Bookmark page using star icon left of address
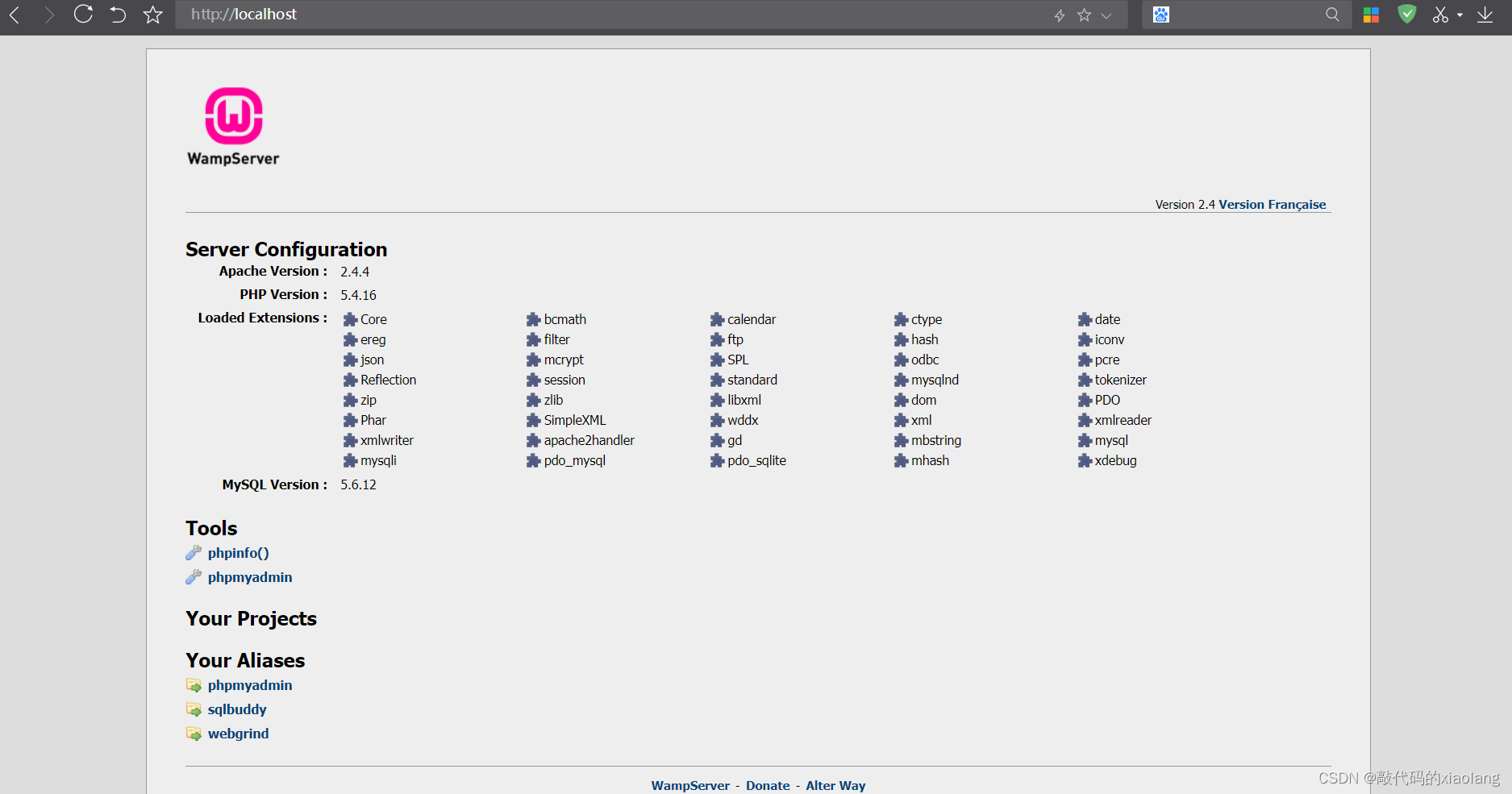The height and width of the screenshot is (794, 1512). [x=153, y=15]
